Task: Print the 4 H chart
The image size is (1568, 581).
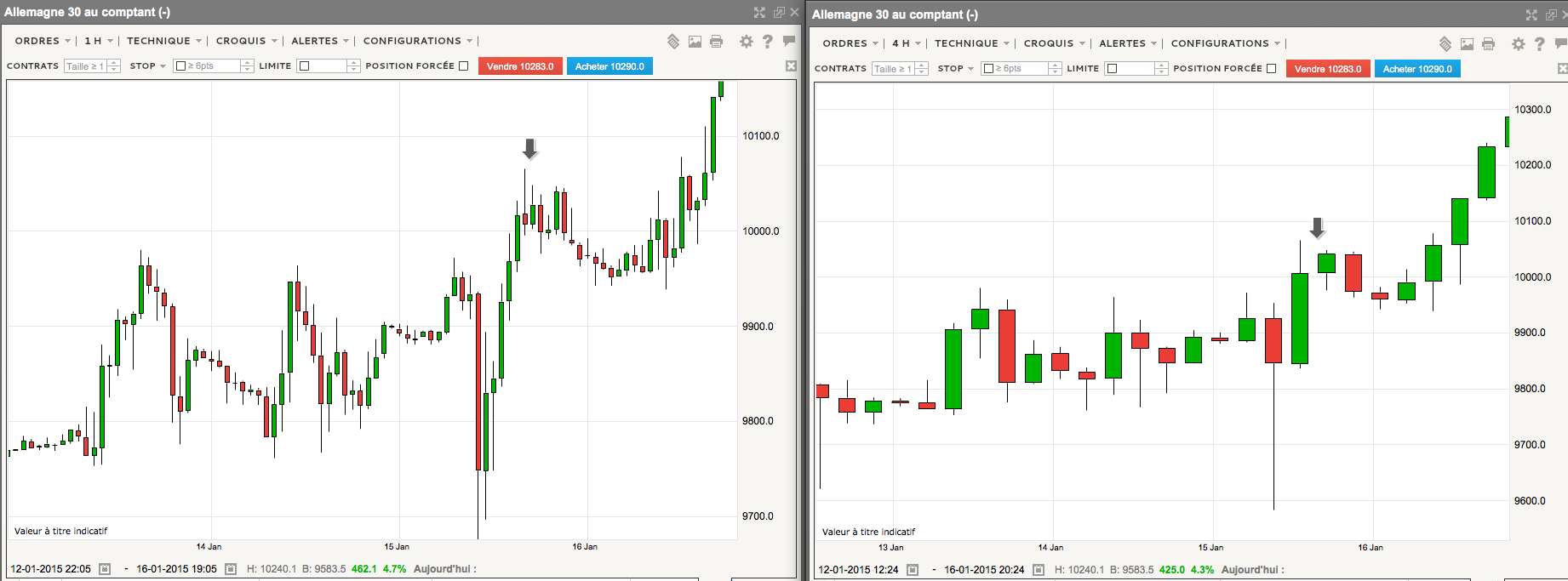Action: (x=1488, y=44)
